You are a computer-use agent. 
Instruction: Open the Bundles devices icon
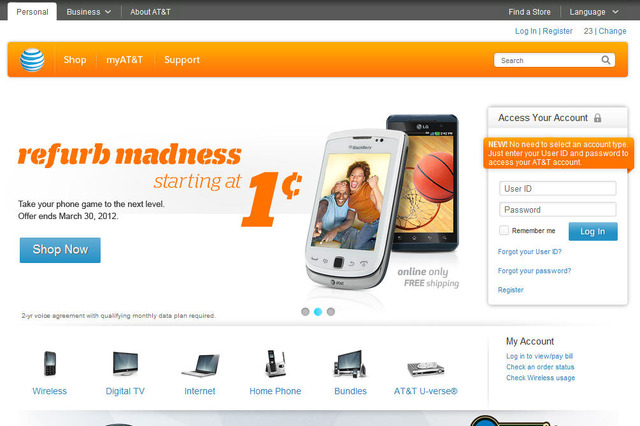350,363
